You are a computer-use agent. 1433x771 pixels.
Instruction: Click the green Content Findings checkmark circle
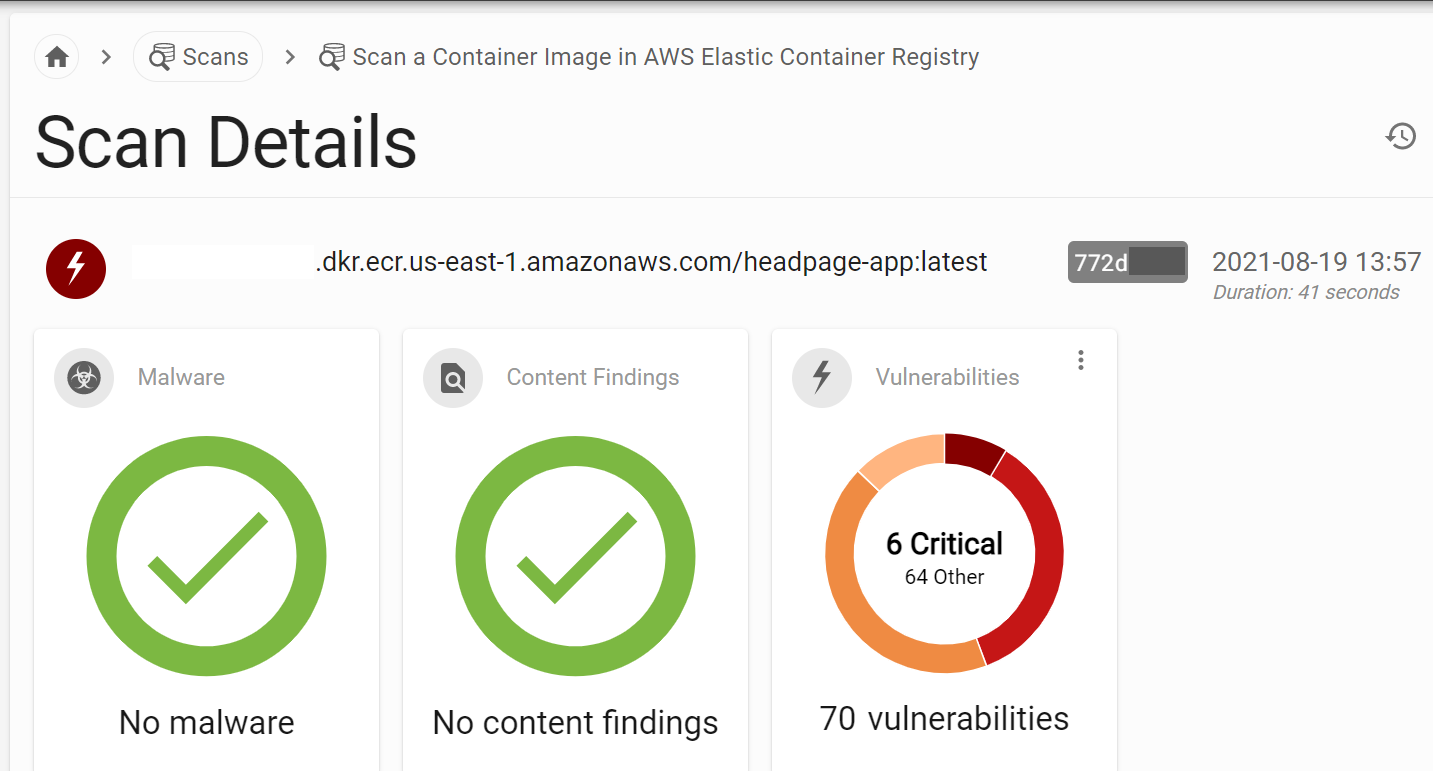click(x=575, y=554)
